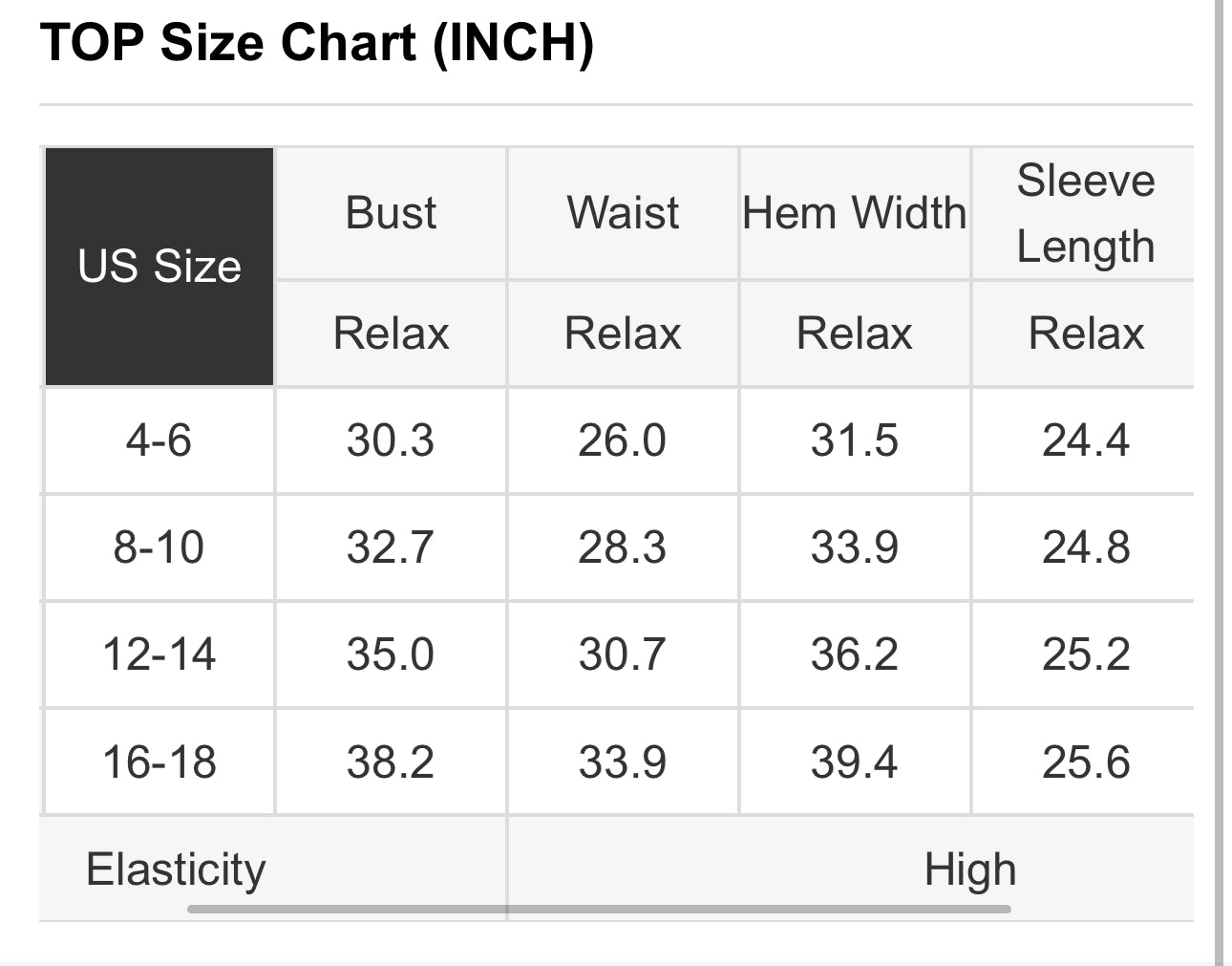Viewport: 1232px width, 966px height.
Task: Select the 38.2 bust measurement cell
Action: coord(391,762)
